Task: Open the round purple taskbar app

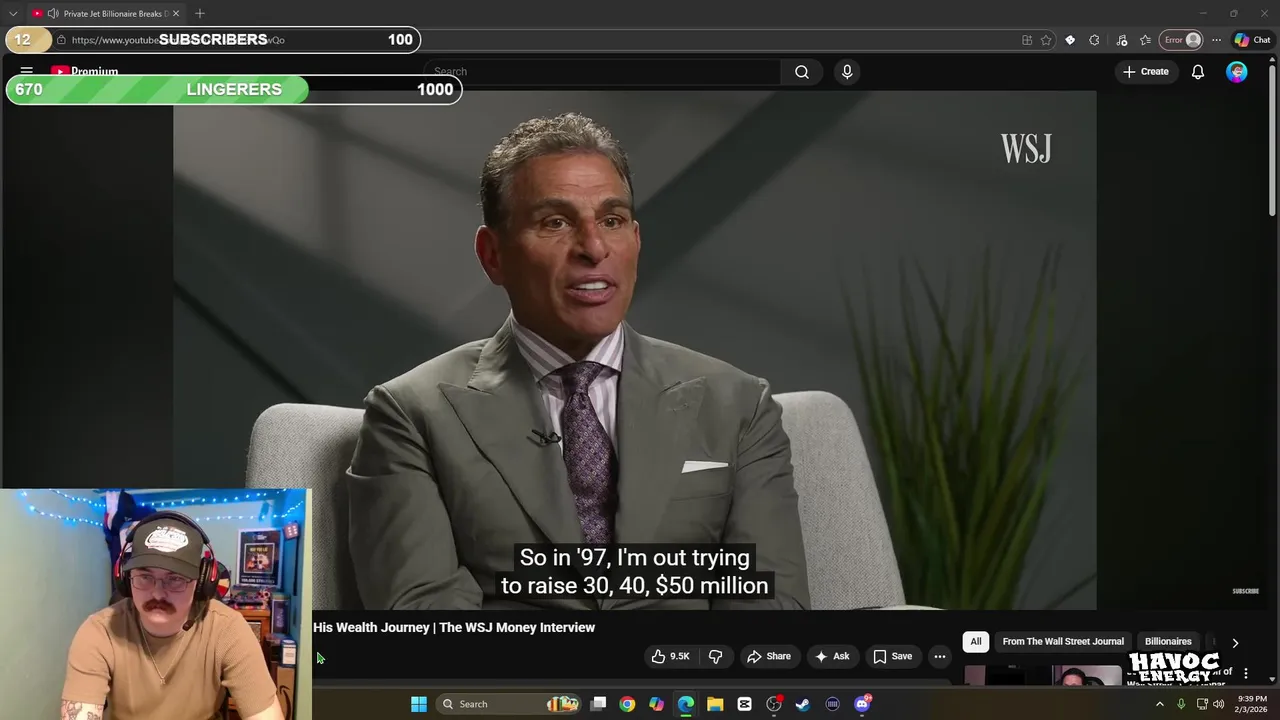Action: click(x=832, y=704)
